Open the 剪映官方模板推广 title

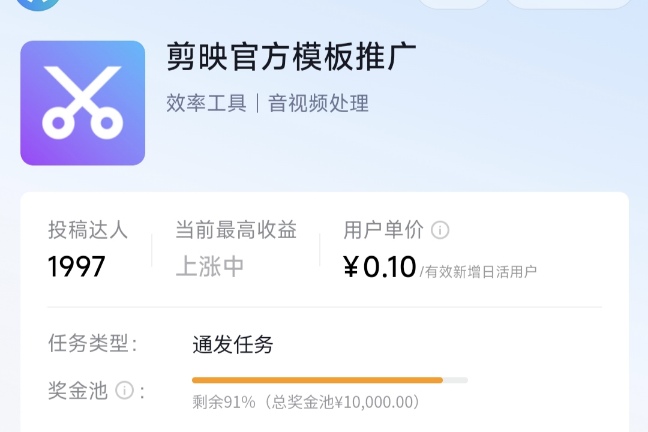pyautogui.click(x=291, y=57)
